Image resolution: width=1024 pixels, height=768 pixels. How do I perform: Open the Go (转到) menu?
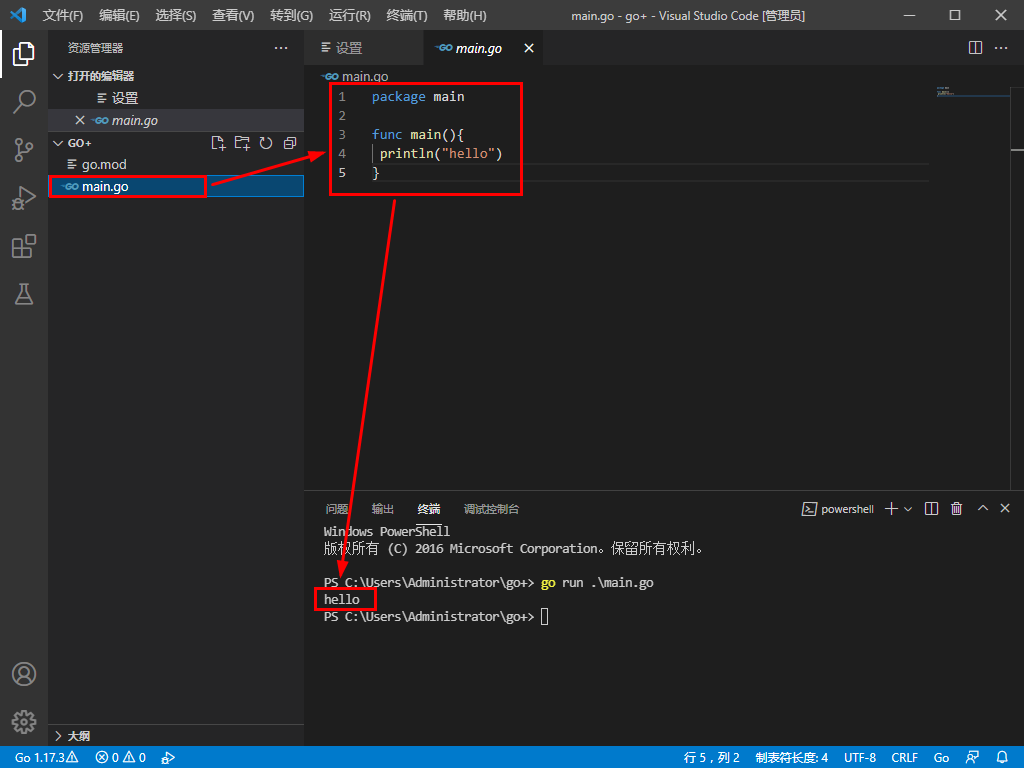[291, 15]
